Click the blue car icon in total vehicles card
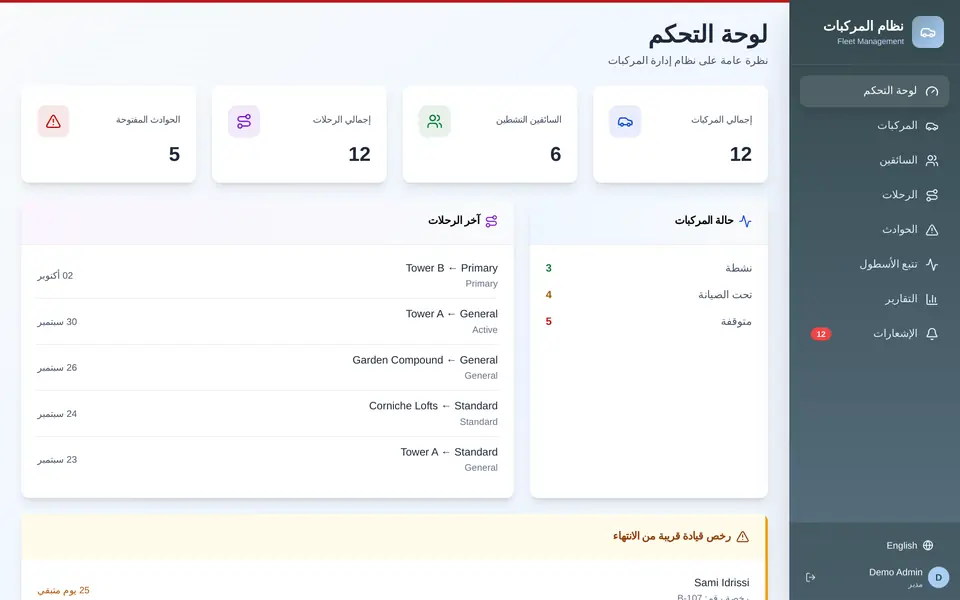 pos(625,121)
